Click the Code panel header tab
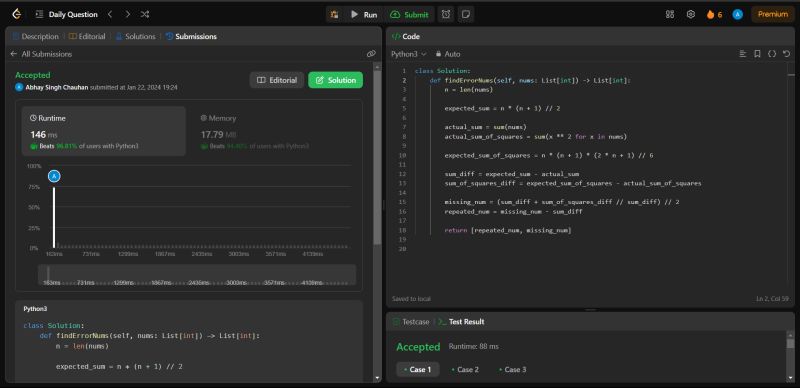The width and height of the screenshot is (800, 388). point(406,36)
